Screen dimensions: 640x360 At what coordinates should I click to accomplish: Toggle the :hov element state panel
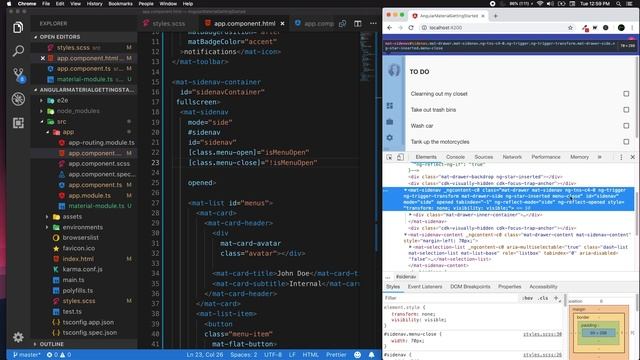coord(527,298)
